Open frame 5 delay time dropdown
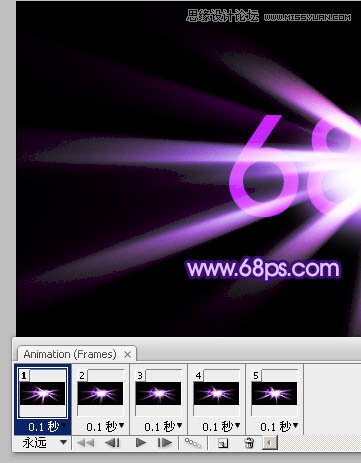The width and height of the screenshot is (361, 463). coord(279,426)
